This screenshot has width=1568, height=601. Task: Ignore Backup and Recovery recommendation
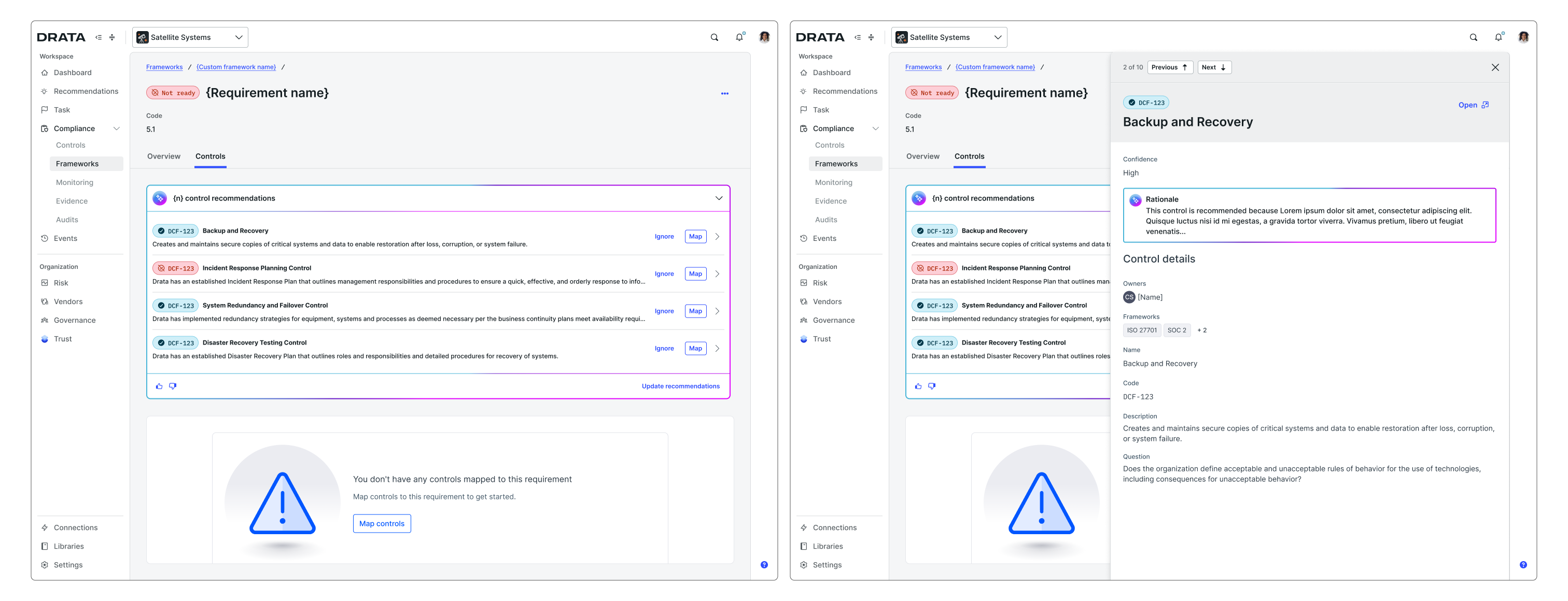(664, 237)
